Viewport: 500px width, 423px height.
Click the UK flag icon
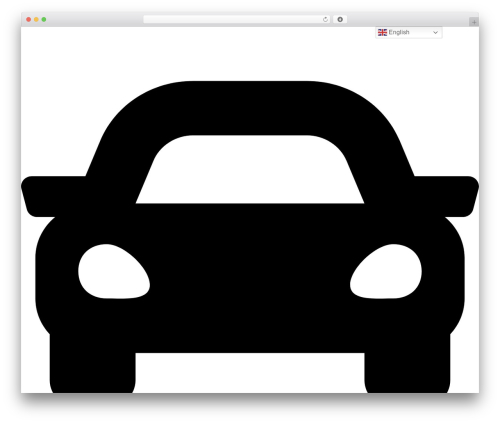pos(382,32)
